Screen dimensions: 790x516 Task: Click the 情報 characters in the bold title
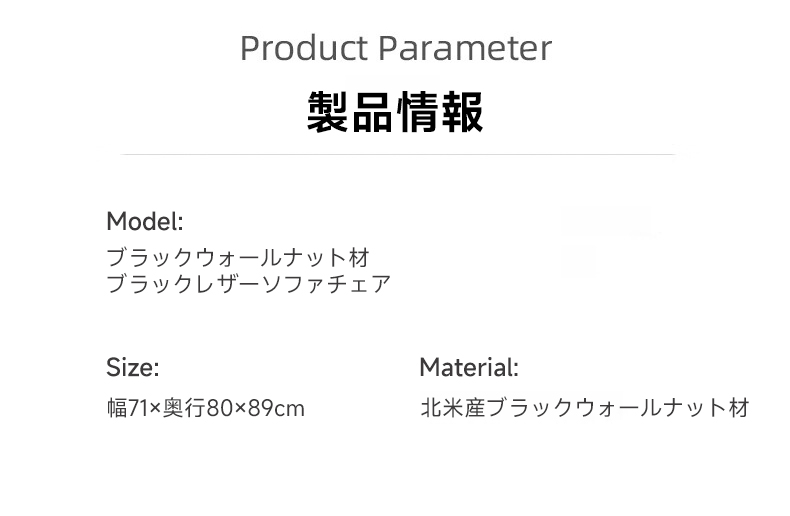click(441, 112)
